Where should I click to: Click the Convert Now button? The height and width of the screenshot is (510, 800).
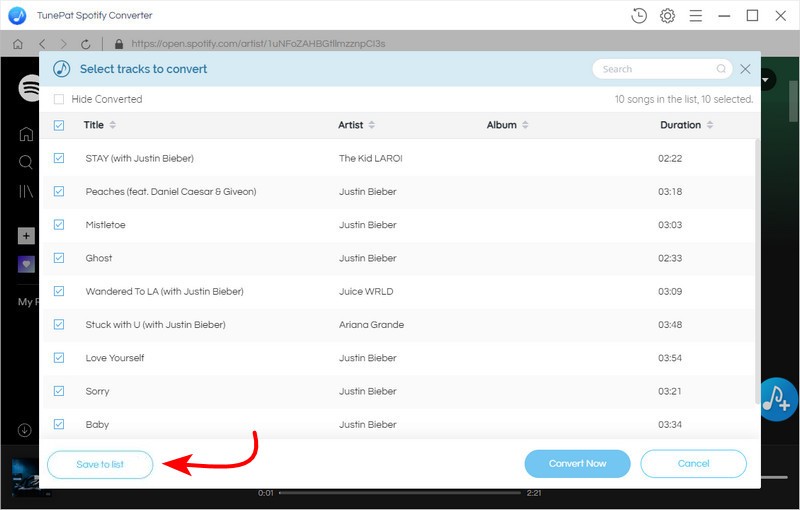(578, 464)
